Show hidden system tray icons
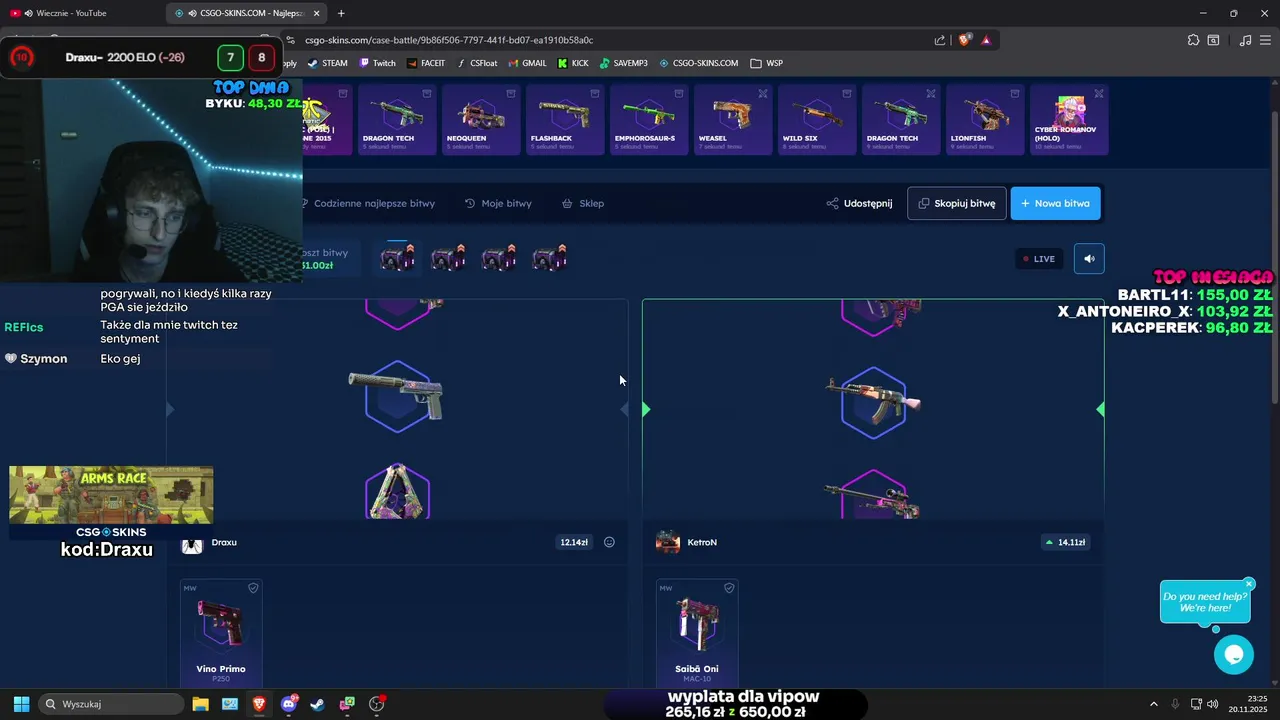This screenshot has height=720, width=1280. coord(1153,704)
